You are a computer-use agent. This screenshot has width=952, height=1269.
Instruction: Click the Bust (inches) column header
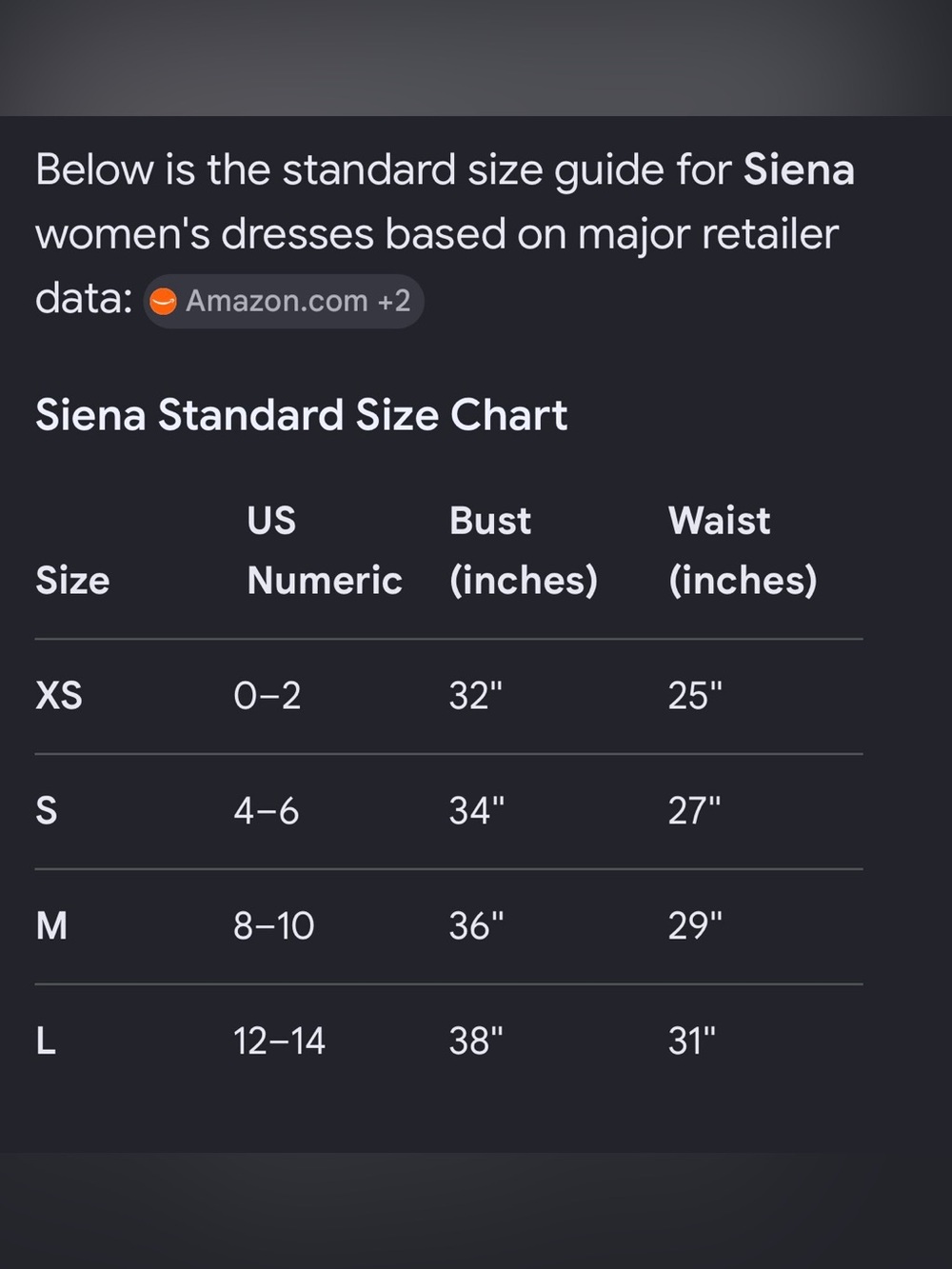(x=524, y=550)
